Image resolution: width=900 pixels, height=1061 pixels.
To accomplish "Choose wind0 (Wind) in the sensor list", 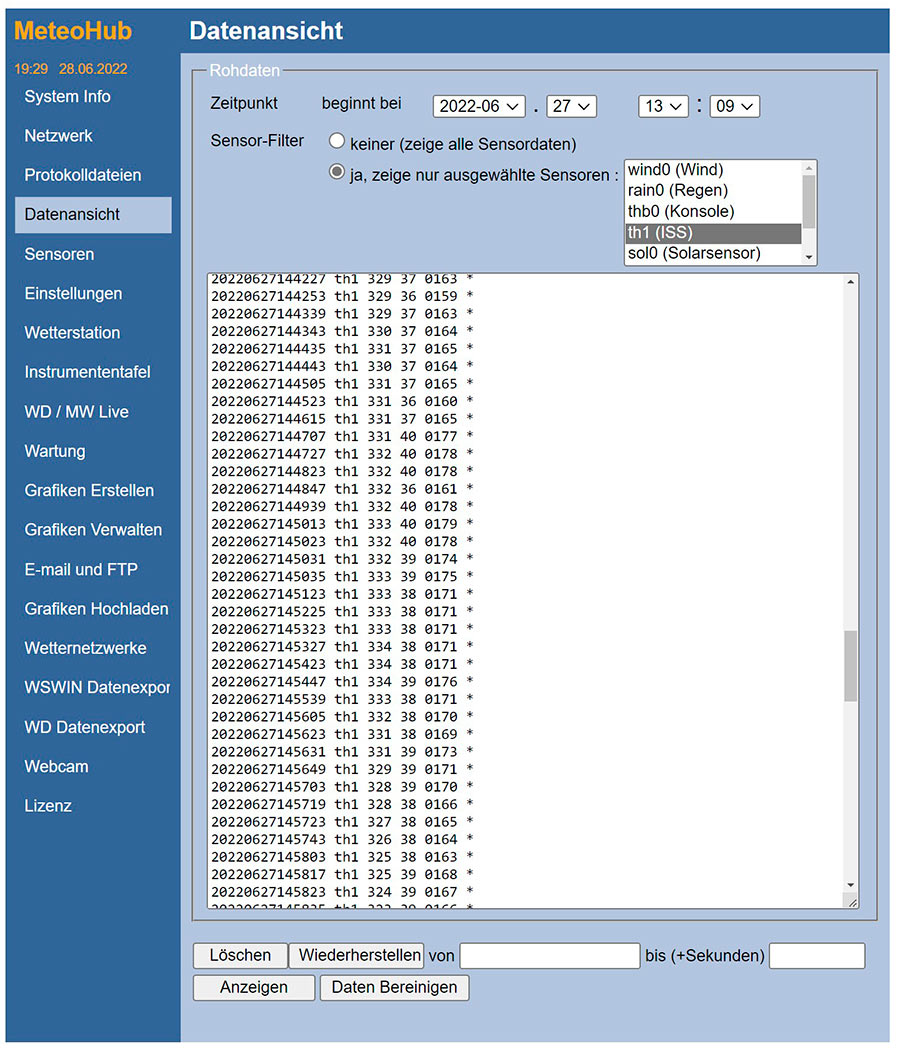I will (675, 170).
